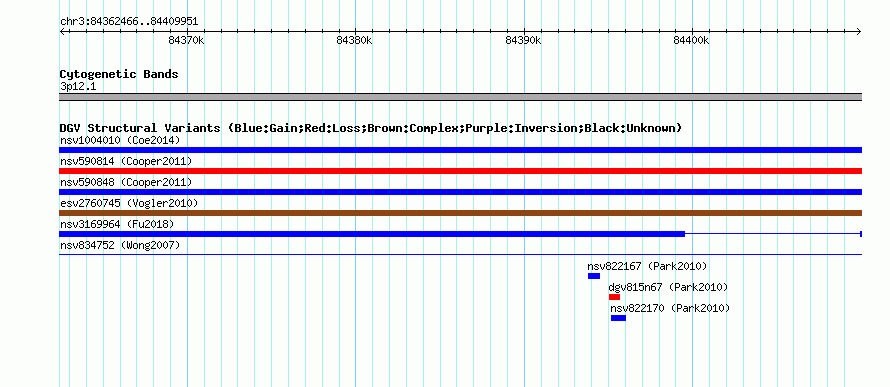The image size is (890, 387).
Task: Click the blue nsv590848 variant bar
Action: click(460, 192)
